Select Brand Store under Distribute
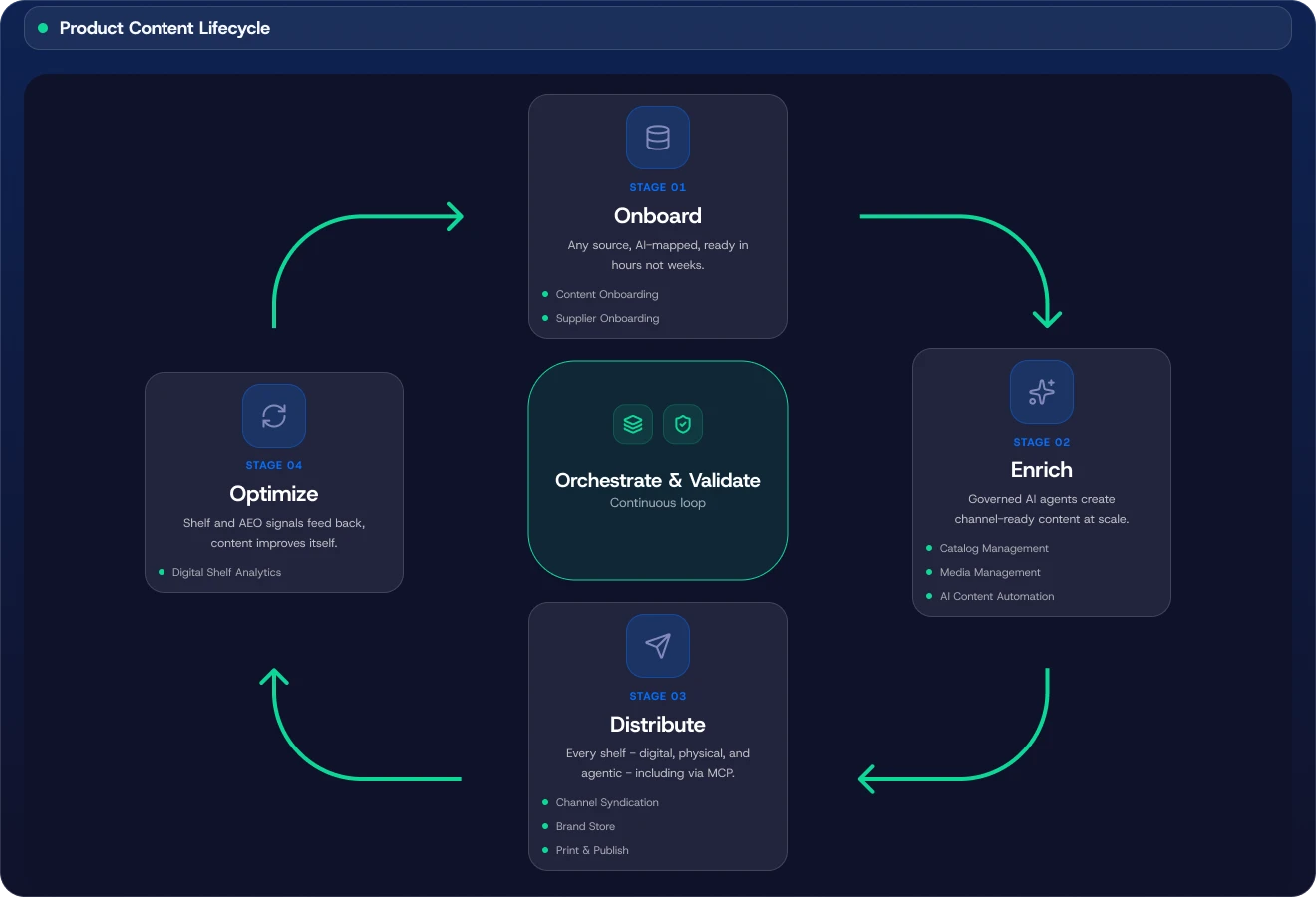Viewport: 1316px width, 897px height. click(585, 826)
